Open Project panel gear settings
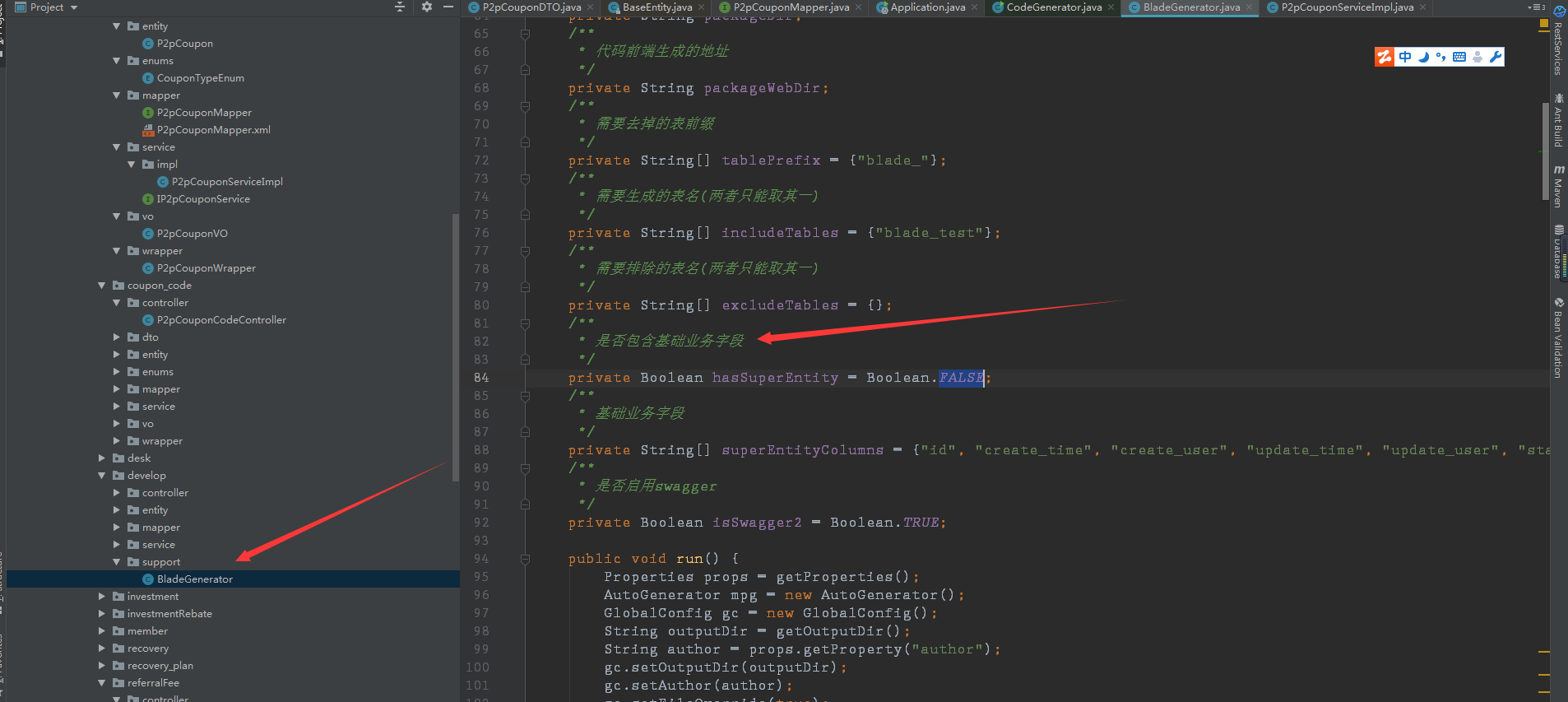 (x=426, y=7)
